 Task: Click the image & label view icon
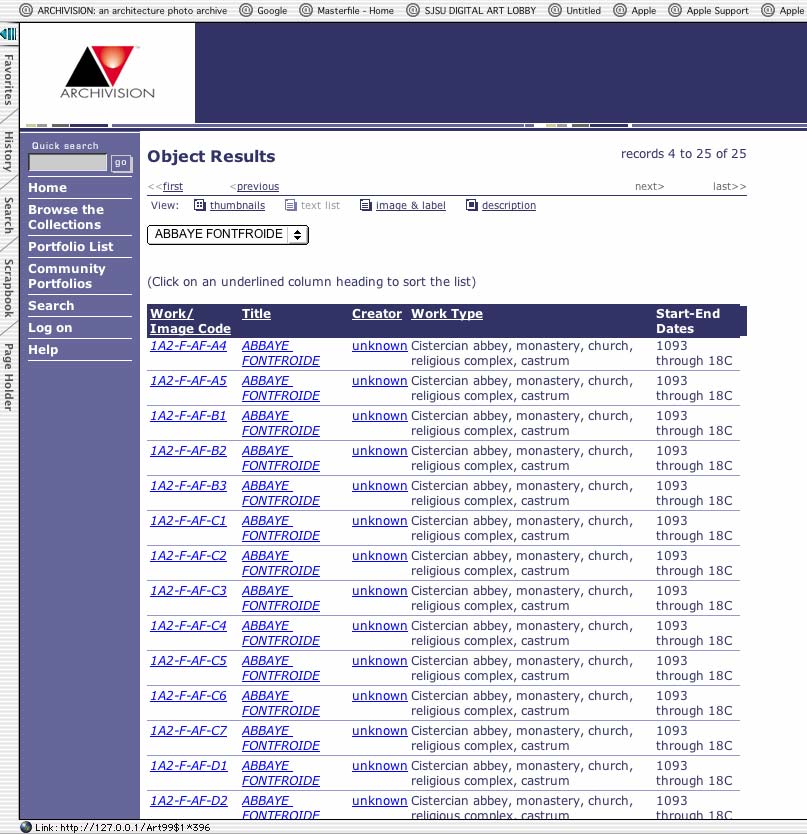tap(365, 205)
